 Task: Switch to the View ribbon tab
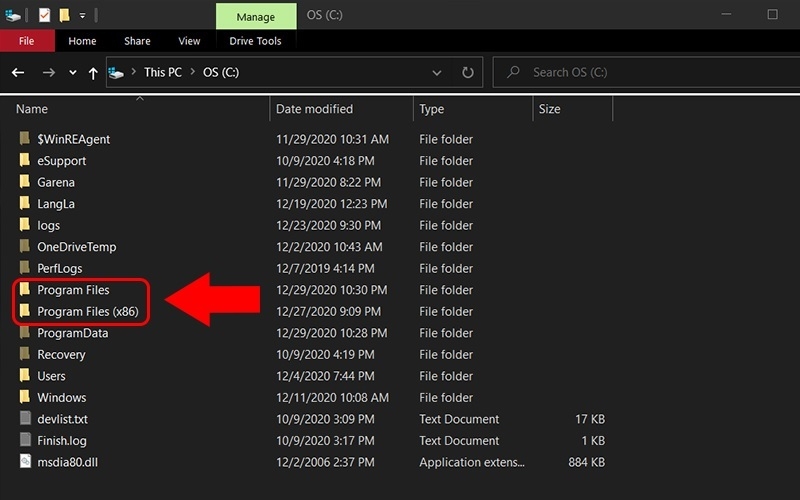click(189, 41)
